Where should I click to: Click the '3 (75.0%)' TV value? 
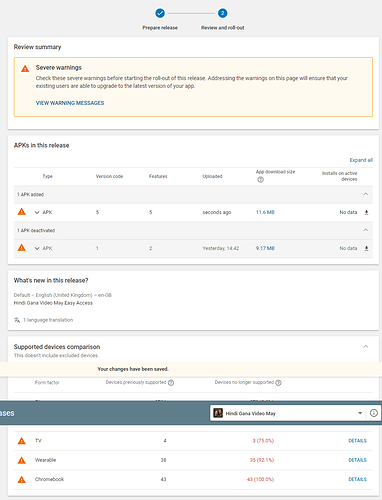click(x=263, y=441)
